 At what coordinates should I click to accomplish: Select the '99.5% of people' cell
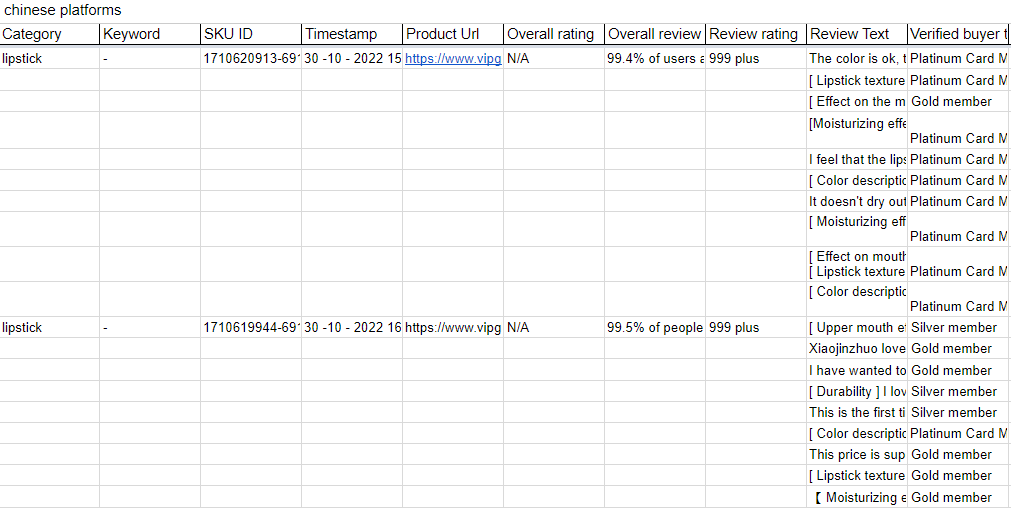655,328
